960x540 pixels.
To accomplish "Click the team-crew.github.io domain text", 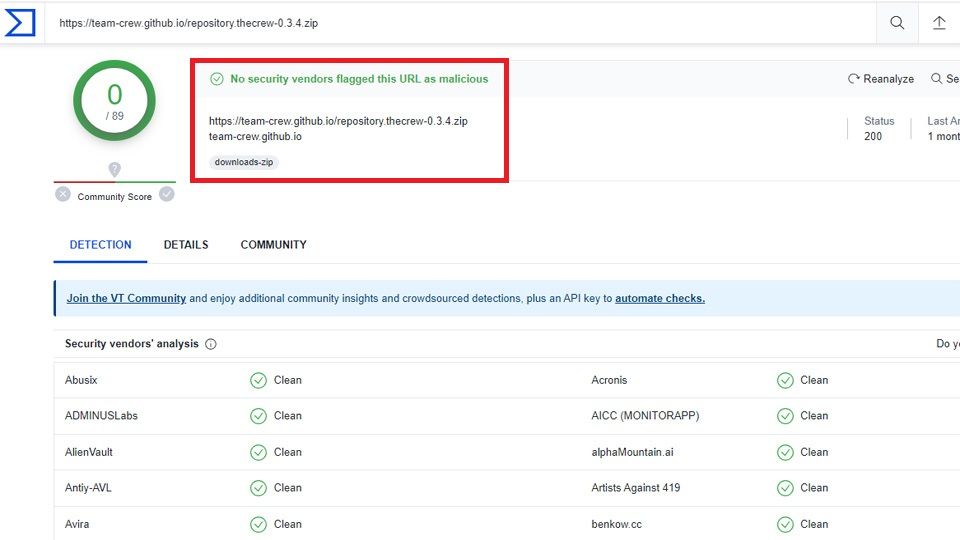I will pyautogui.click(x=255, y=137).
